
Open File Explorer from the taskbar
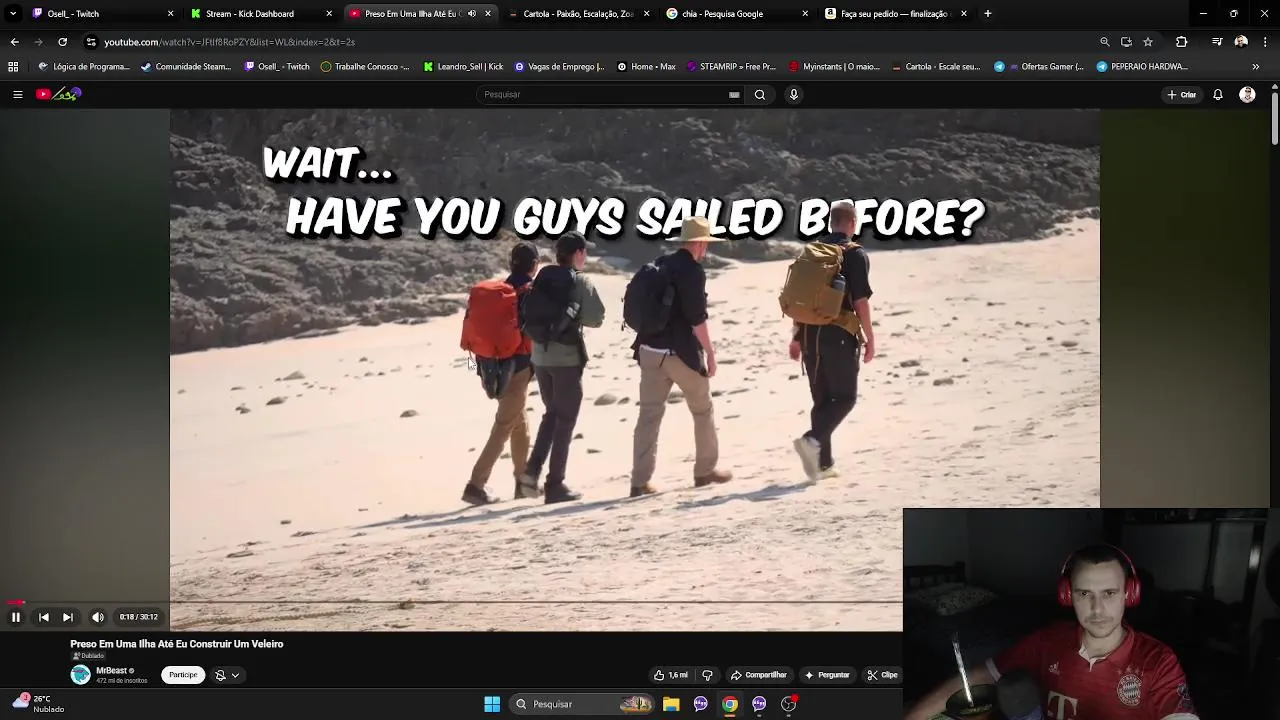(671, 704)
